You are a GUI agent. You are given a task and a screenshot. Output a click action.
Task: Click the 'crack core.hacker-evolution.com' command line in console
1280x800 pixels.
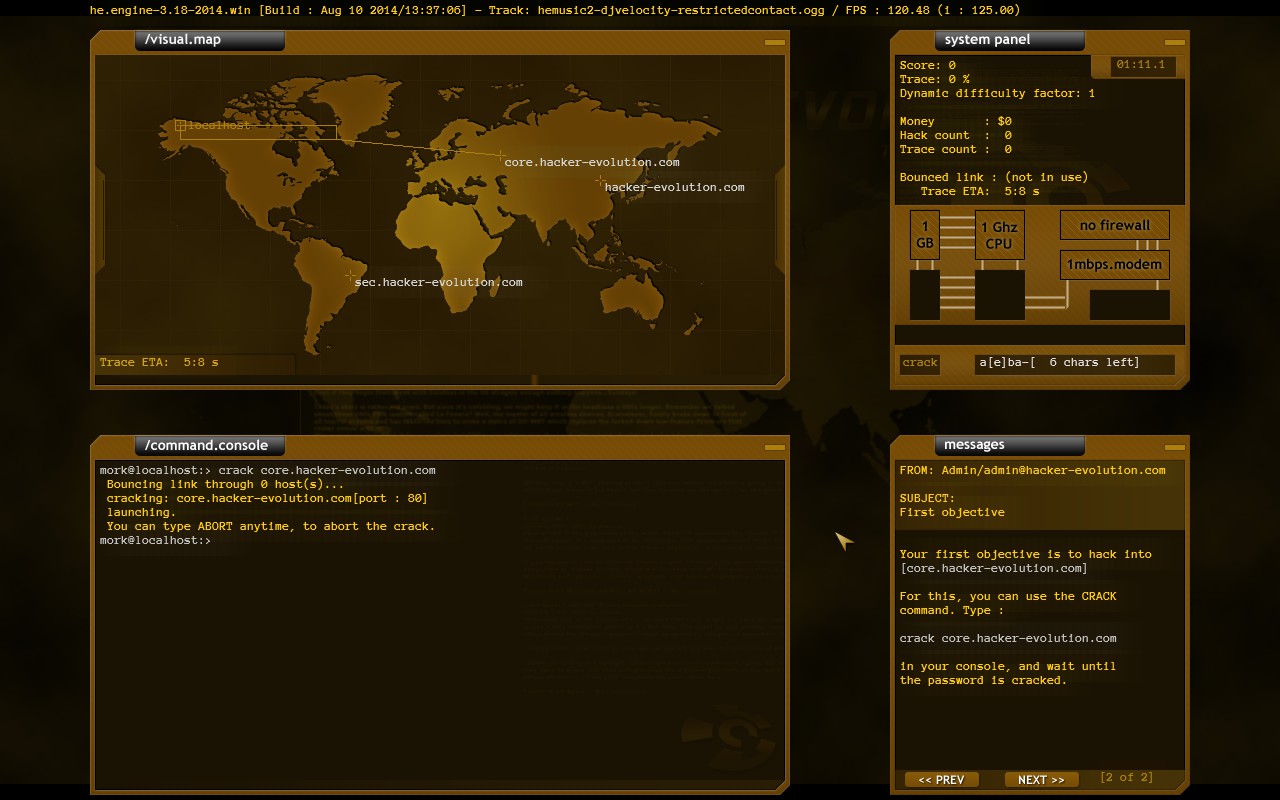268,470
